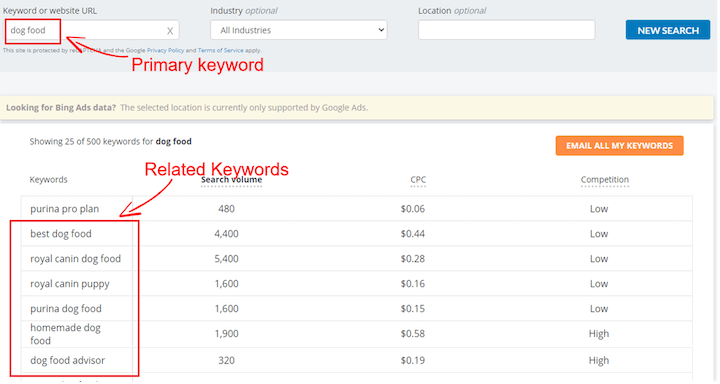This screenshot has width=720, height=384.
Task: Click CPC value $0.16
Action: (413, 284)
